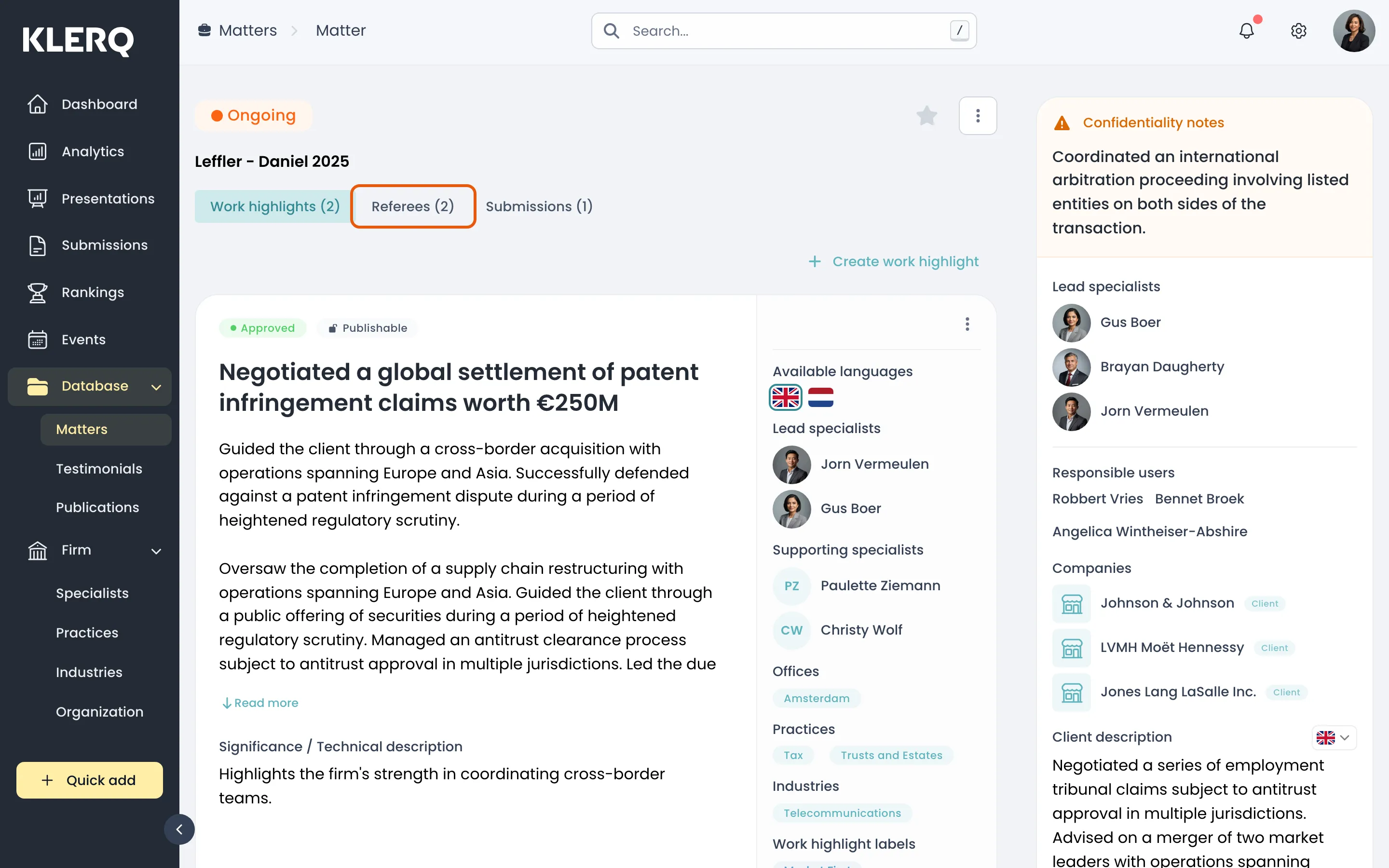1389x868 pixels.
Task: Open the user profile avatar
Action: tap(1353, 30)
